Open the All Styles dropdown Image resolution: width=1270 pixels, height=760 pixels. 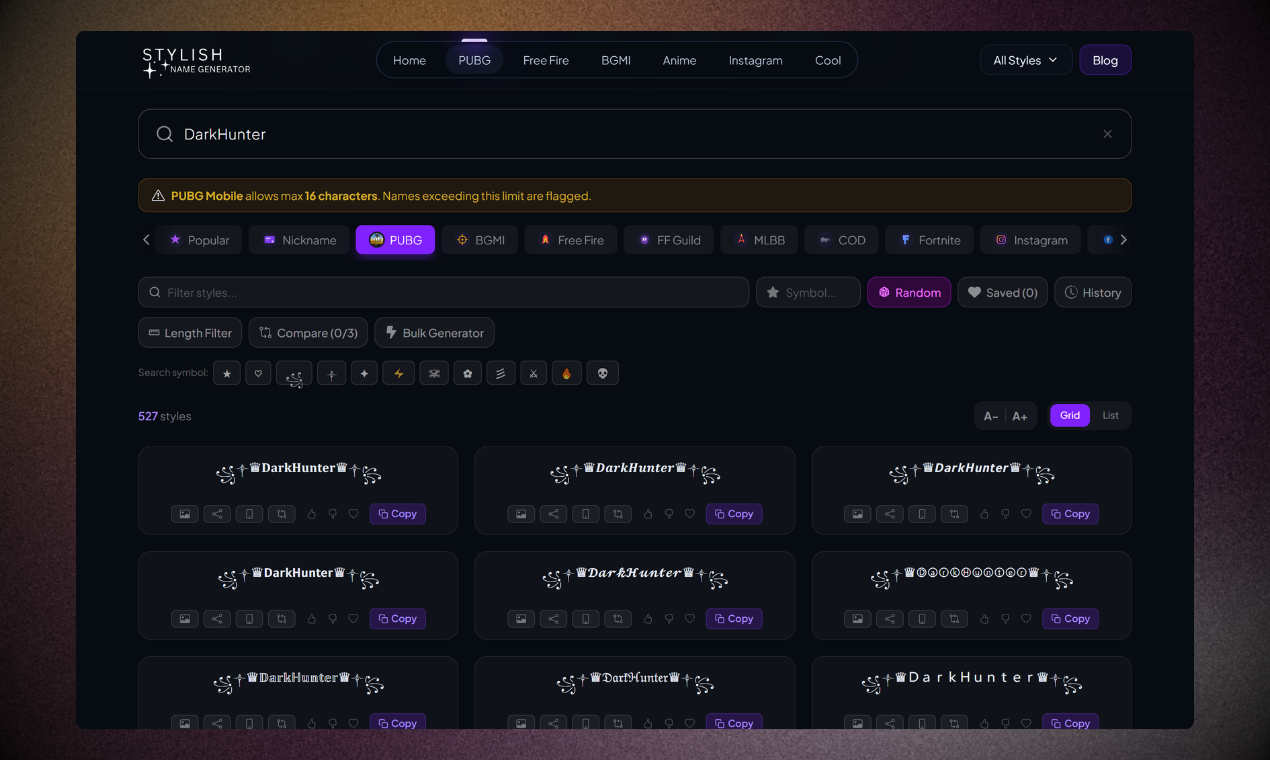[1026, 60]
